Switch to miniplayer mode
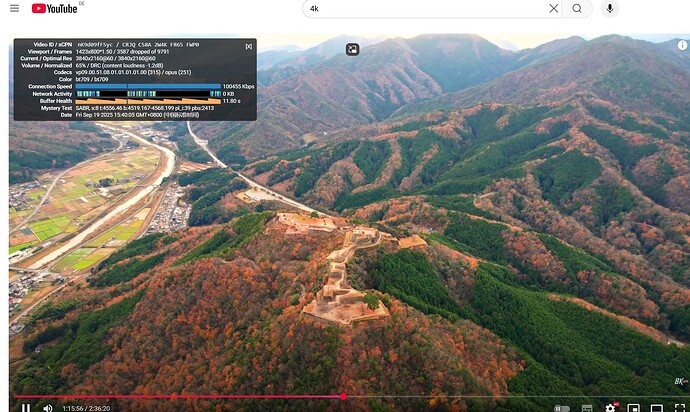 [x=633, y=408]
